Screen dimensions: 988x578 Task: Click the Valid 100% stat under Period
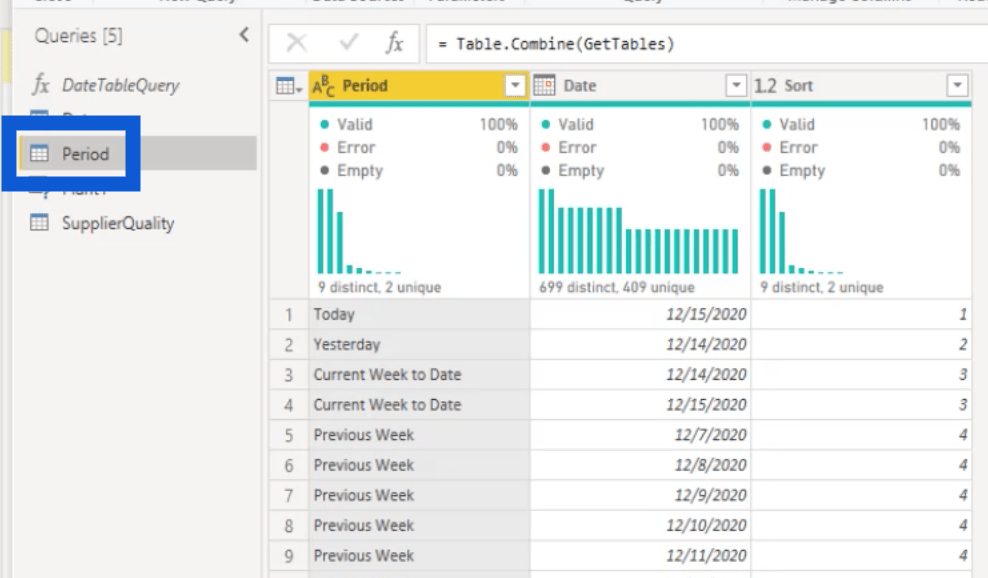[418, 124]
